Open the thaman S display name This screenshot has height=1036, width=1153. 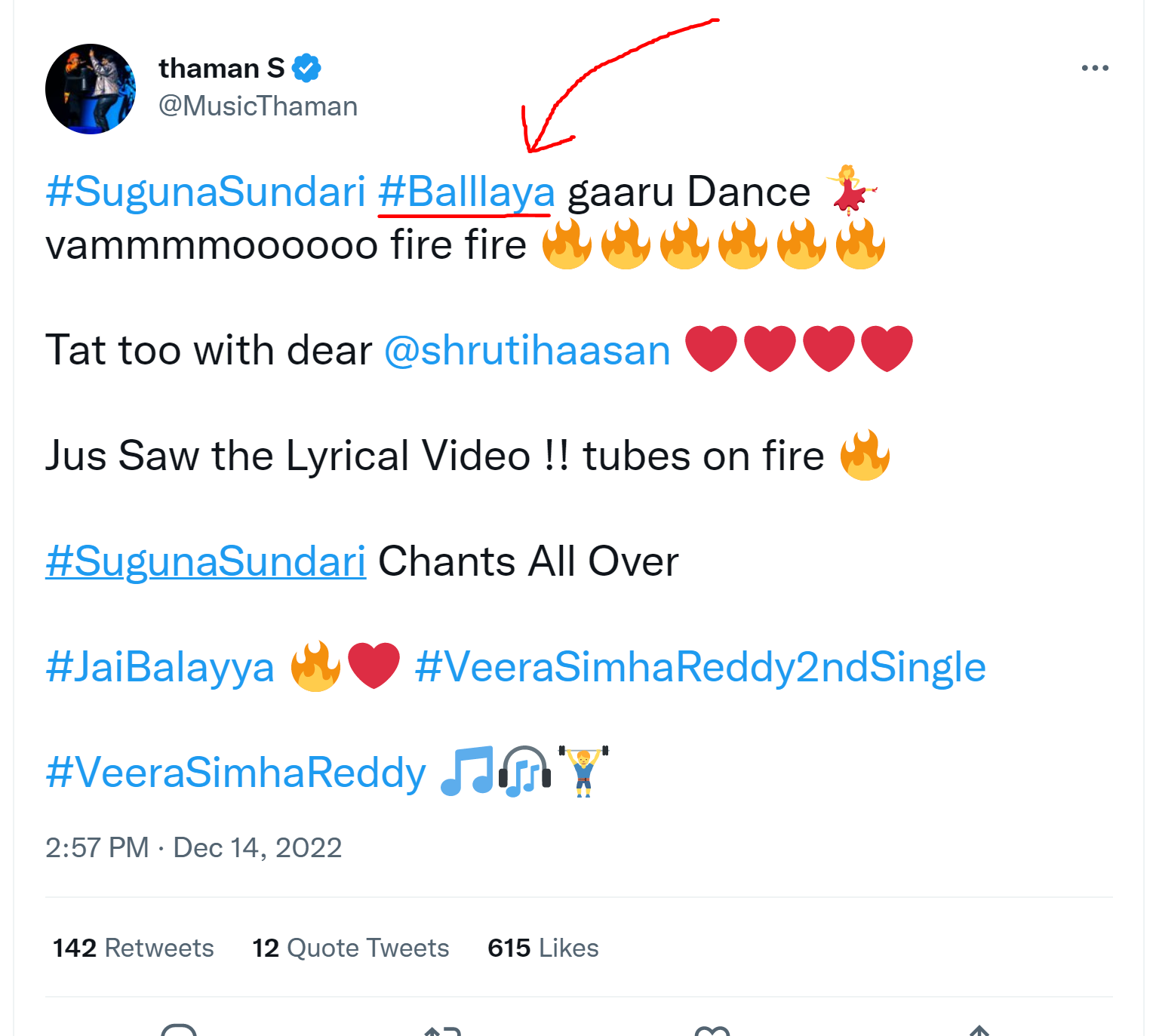(x=222, y=68)
